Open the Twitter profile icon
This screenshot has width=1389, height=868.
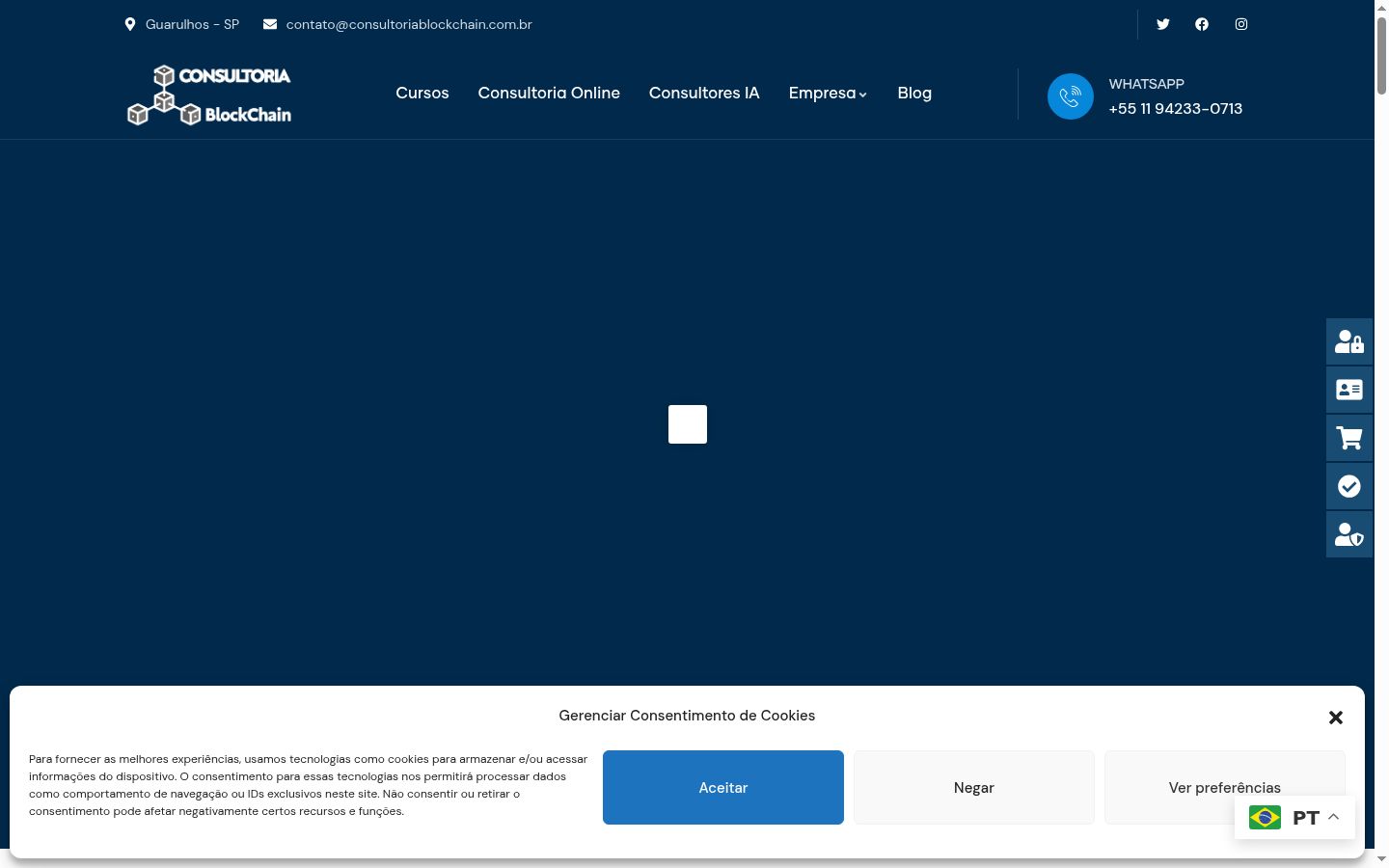coord(1163,24)
